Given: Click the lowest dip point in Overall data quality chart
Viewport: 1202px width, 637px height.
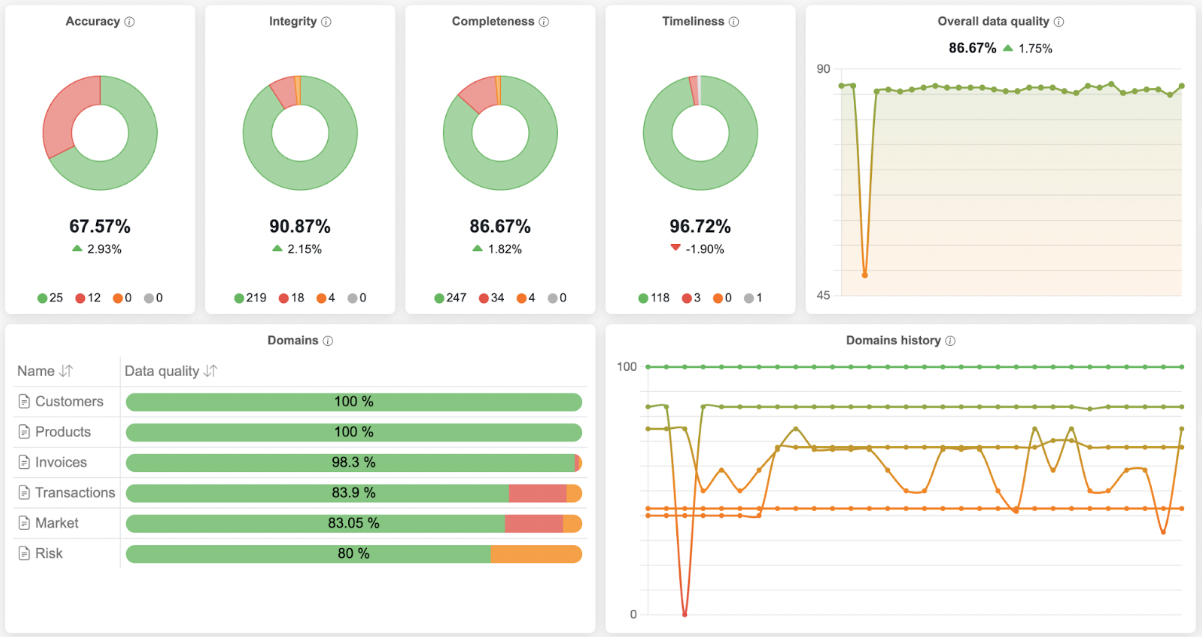Looking at the screenshot, I should (865, 274).
